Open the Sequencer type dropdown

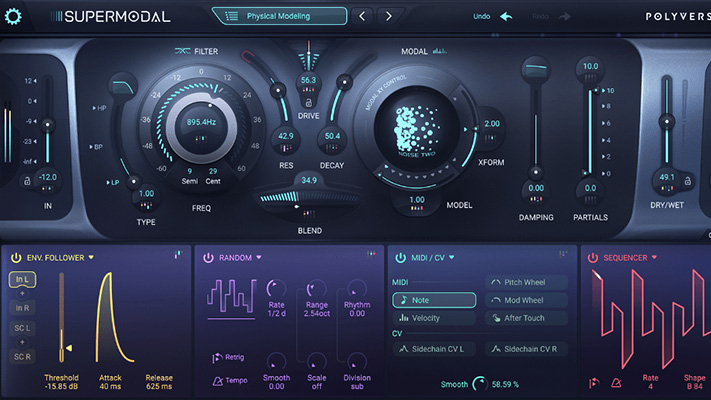[x=654, y=257]
